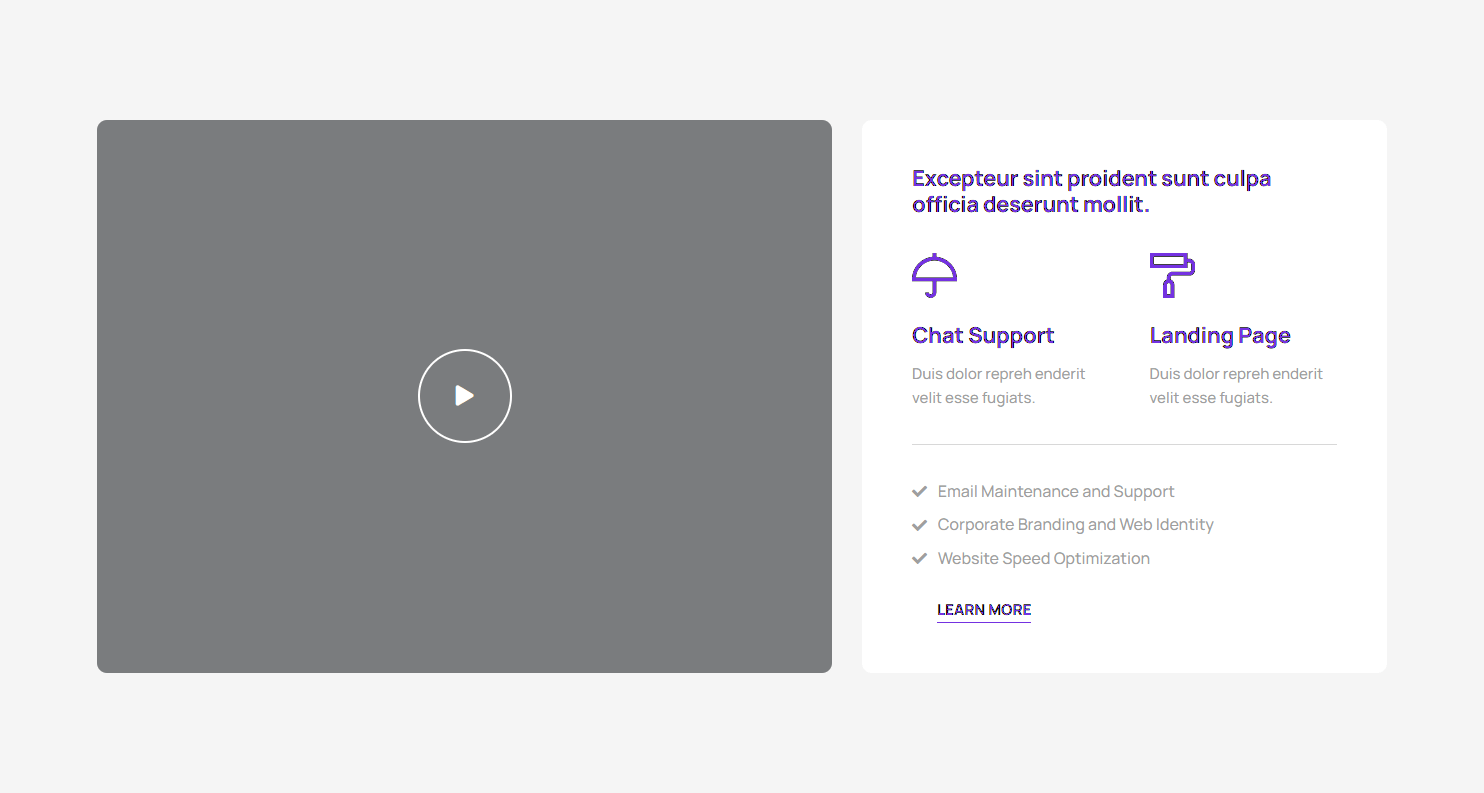Click the paint roller icon above Landing Page

(x=1172, y=275)
